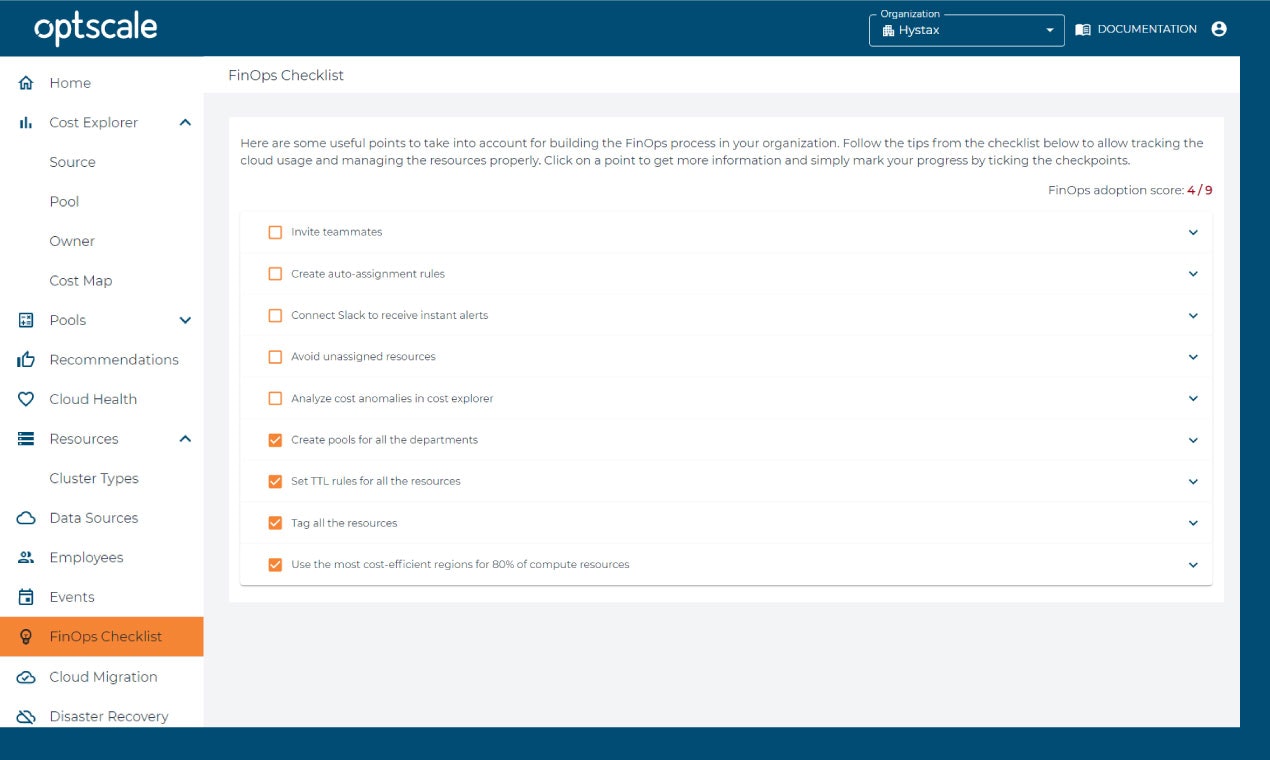Collapse the Resources menu arrow
Image resolution: width=1270 pixels, height=760 pixels.
pyautogui.click(x=185, y=439)
